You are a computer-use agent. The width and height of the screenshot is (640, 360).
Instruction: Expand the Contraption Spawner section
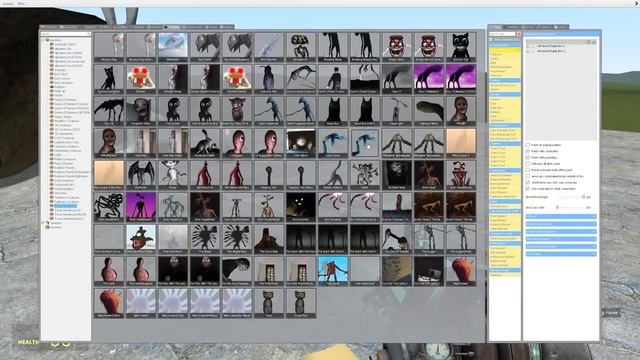coord(560,231)
